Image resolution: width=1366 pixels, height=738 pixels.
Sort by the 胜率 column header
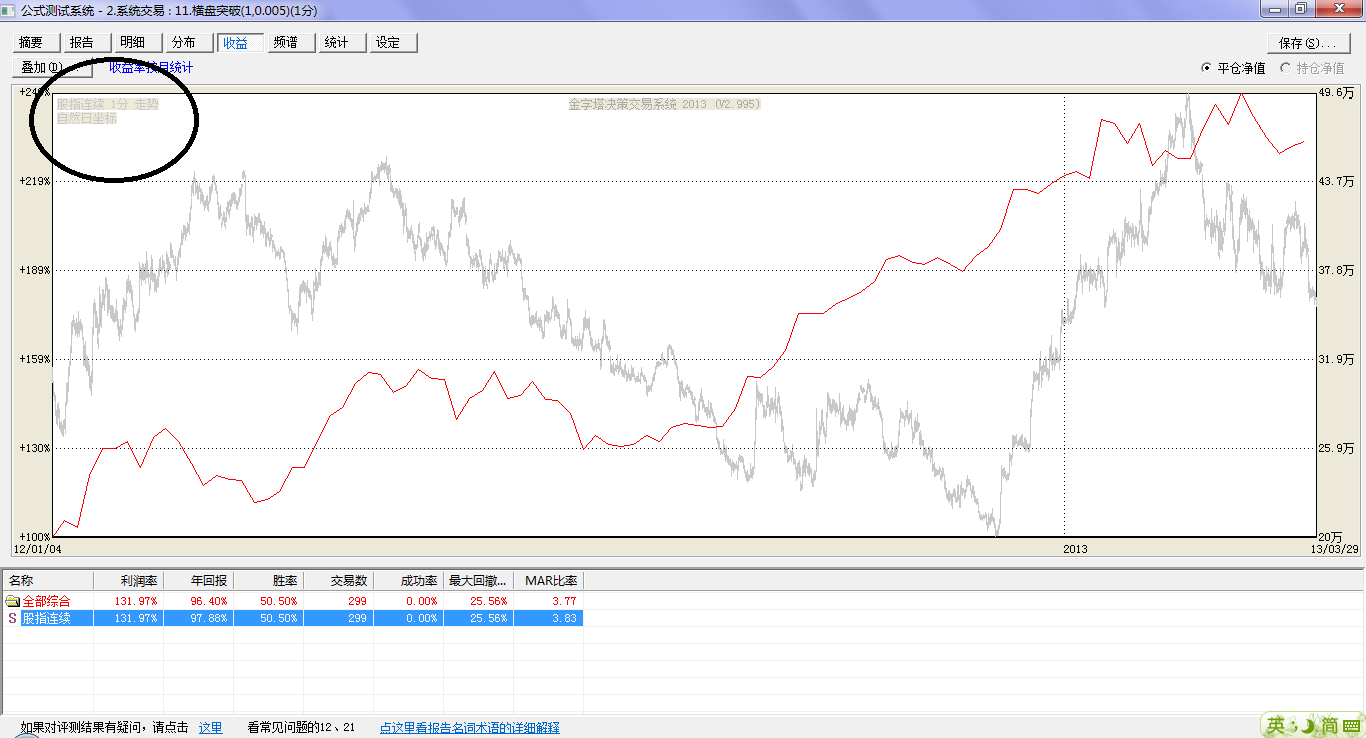coord(268,580)
